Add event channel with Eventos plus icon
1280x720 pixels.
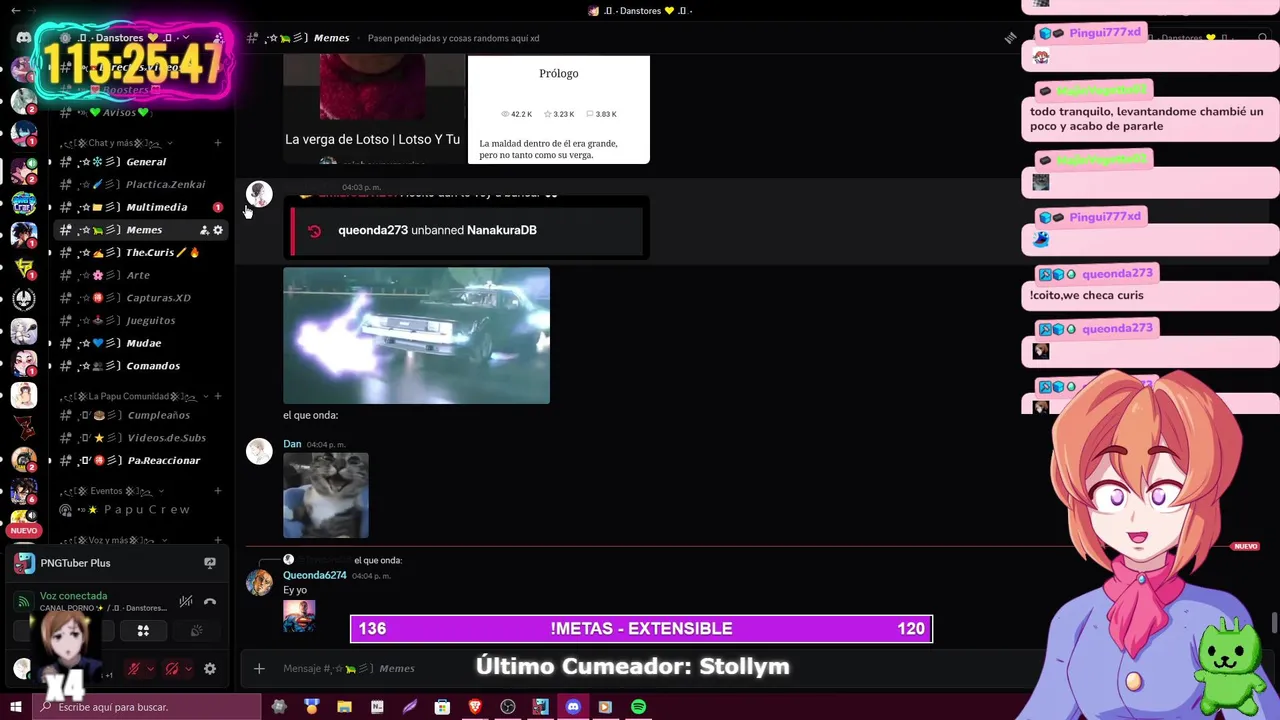coord(218,491)
